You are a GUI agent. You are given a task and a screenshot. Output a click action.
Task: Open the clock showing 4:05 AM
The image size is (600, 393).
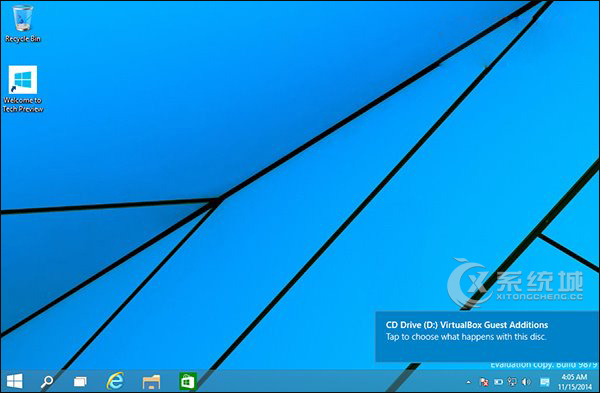click(x=574, y=377)
